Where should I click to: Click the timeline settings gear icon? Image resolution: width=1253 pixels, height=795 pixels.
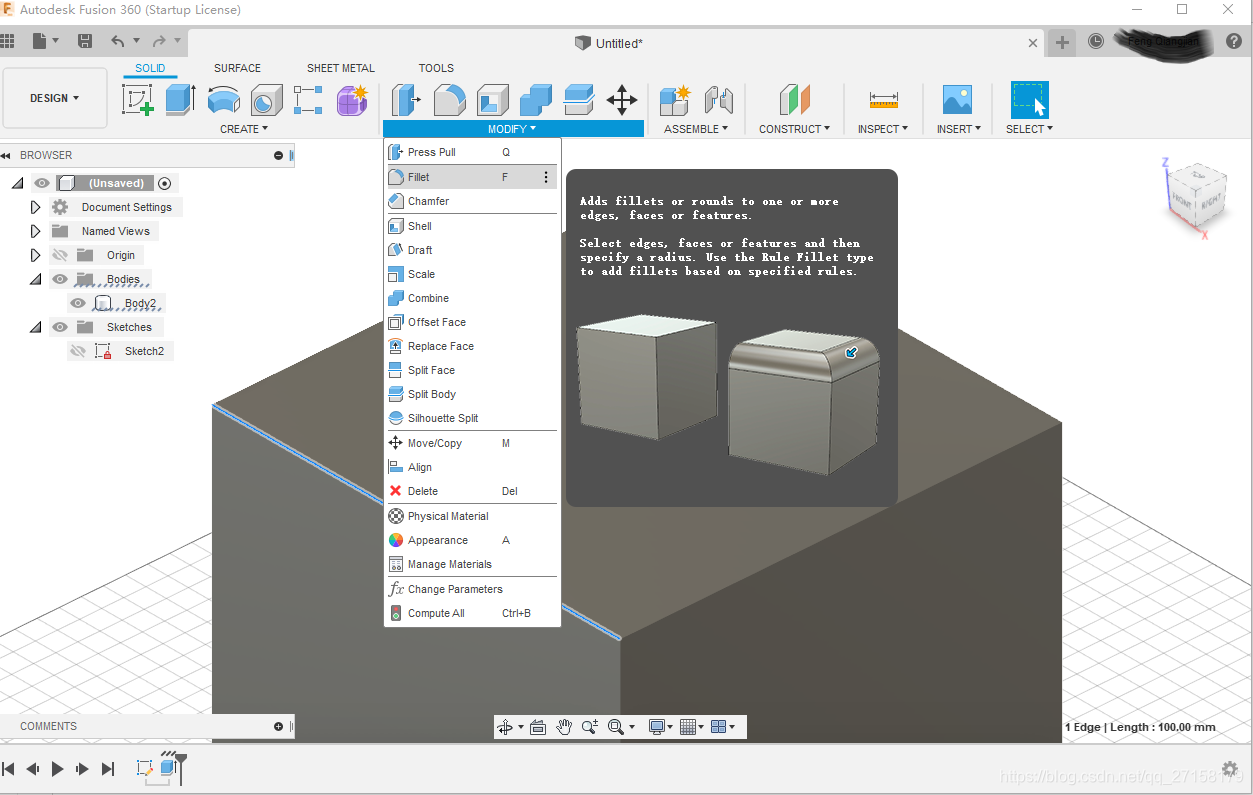[1230, 768]
